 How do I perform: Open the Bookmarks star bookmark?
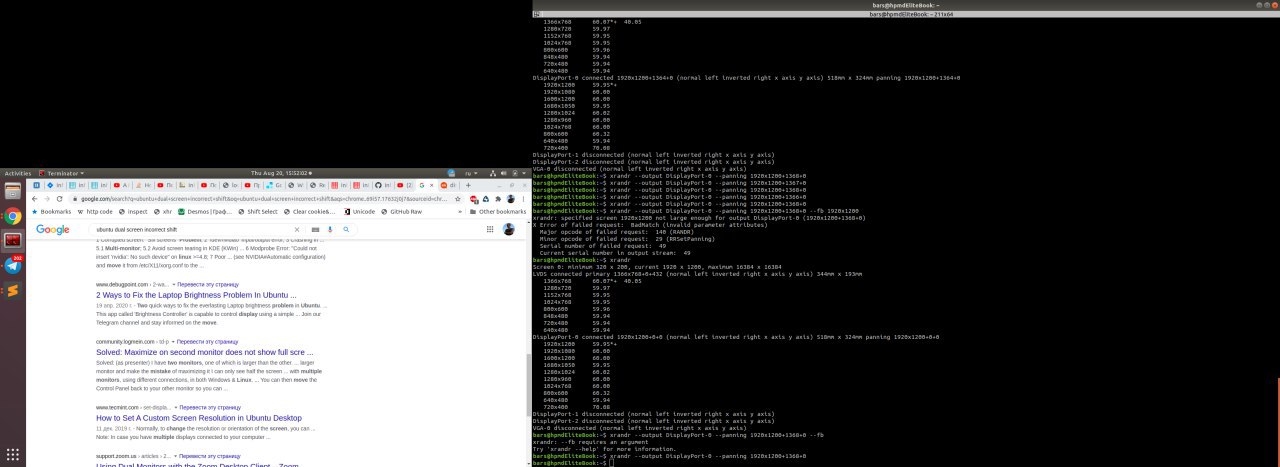click(51, 212)
